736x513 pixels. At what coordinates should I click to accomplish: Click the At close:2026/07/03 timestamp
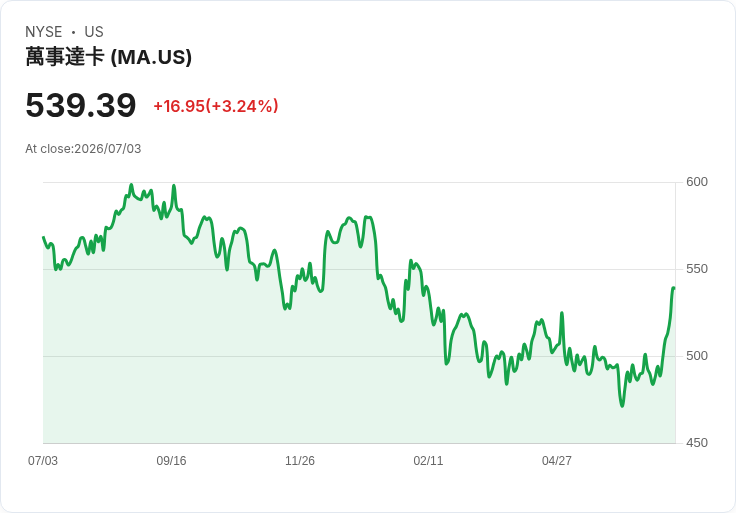pos(83,149)
